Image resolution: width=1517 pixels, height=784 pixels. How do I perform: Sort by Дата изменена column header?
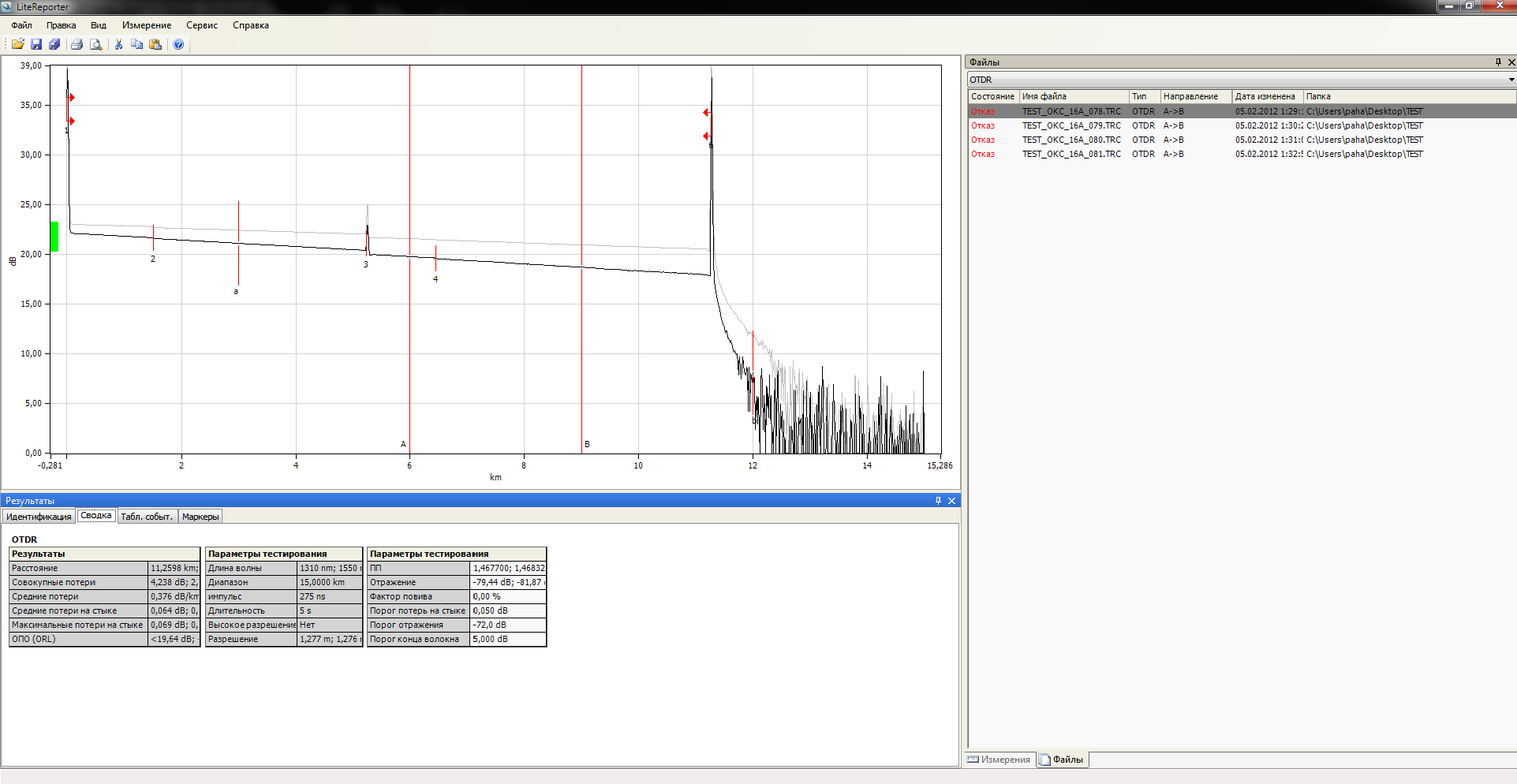coord(1265,96)
